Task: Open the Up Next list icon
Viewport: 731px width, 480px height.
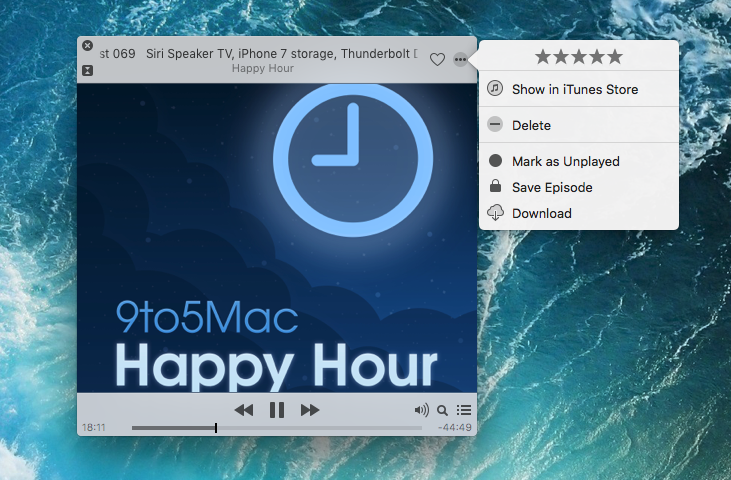Action: coord(464,409)
